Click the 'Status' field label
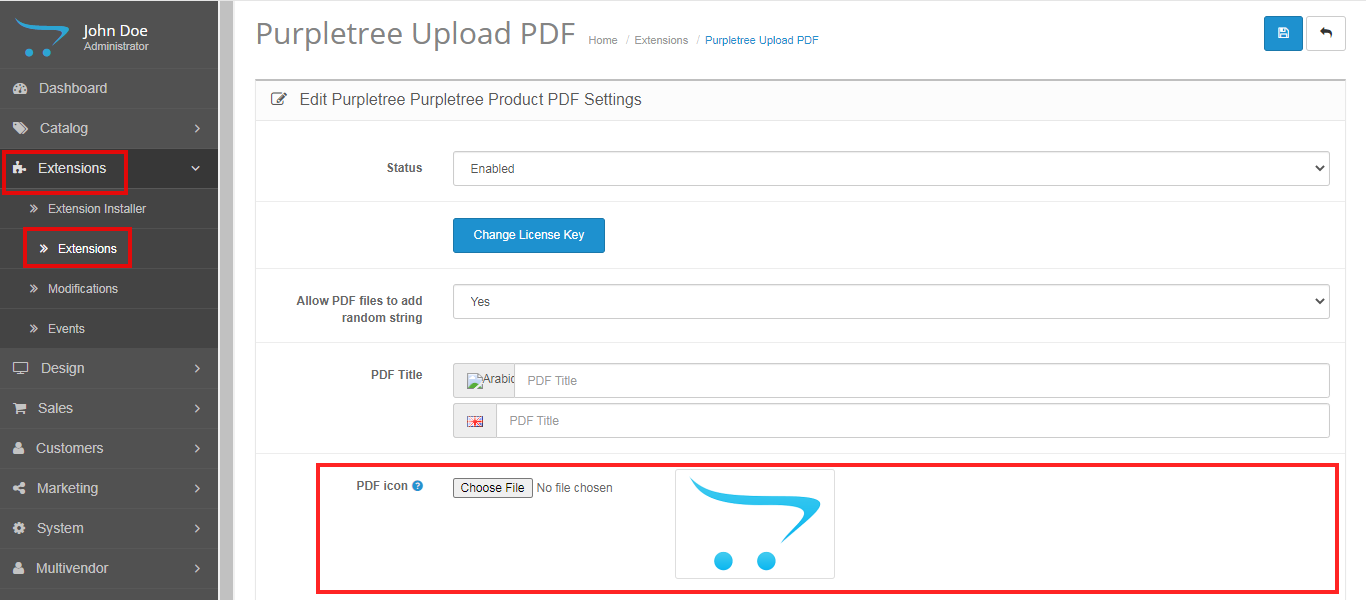 (405, 168)
